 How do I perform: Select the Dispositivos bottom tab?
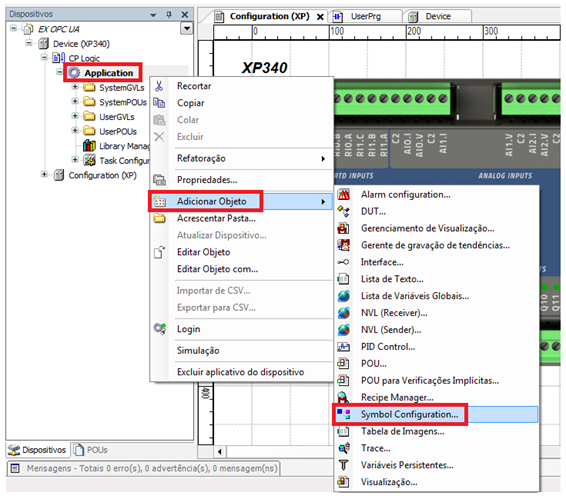pos(37,450)
